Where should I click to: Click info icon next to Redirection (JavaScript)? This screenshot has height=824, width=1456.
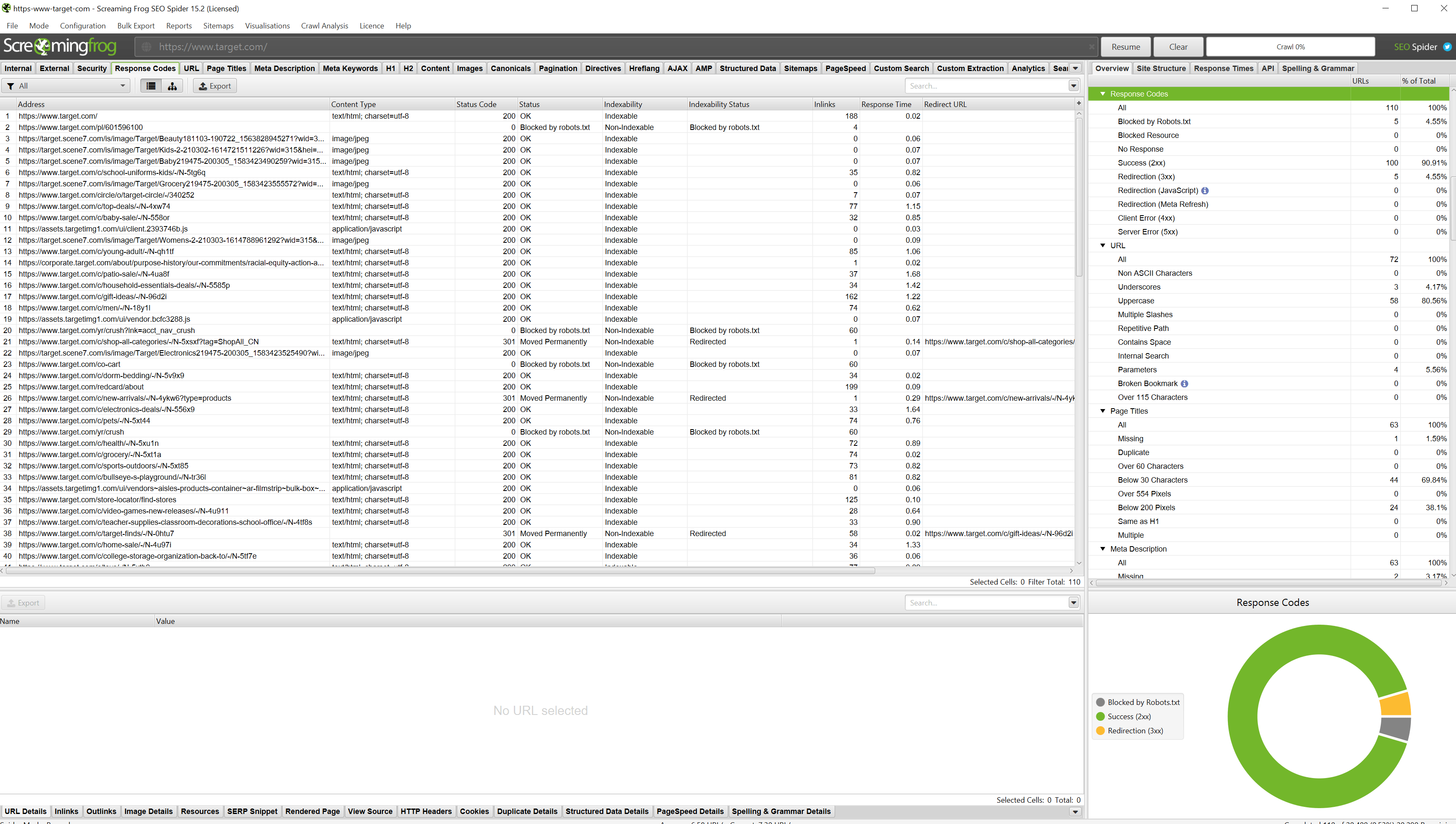coord(1205,191)
